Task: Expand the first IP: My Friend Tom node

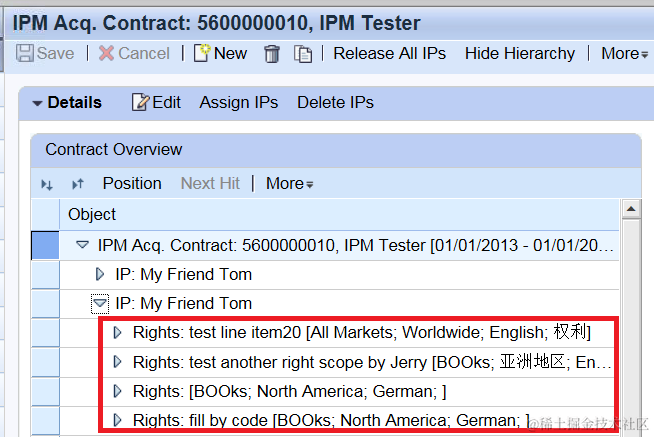Action: click(x=100, y=274)
